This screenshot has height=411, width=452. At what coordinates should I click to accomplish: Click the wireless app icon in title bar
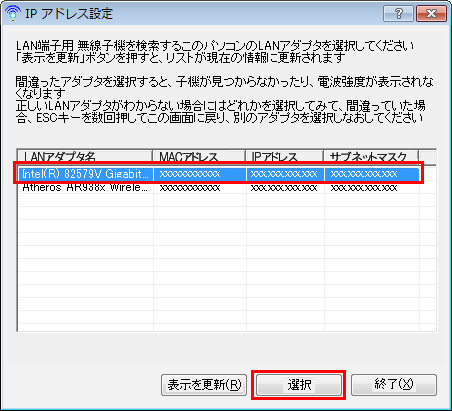point(13,13)
